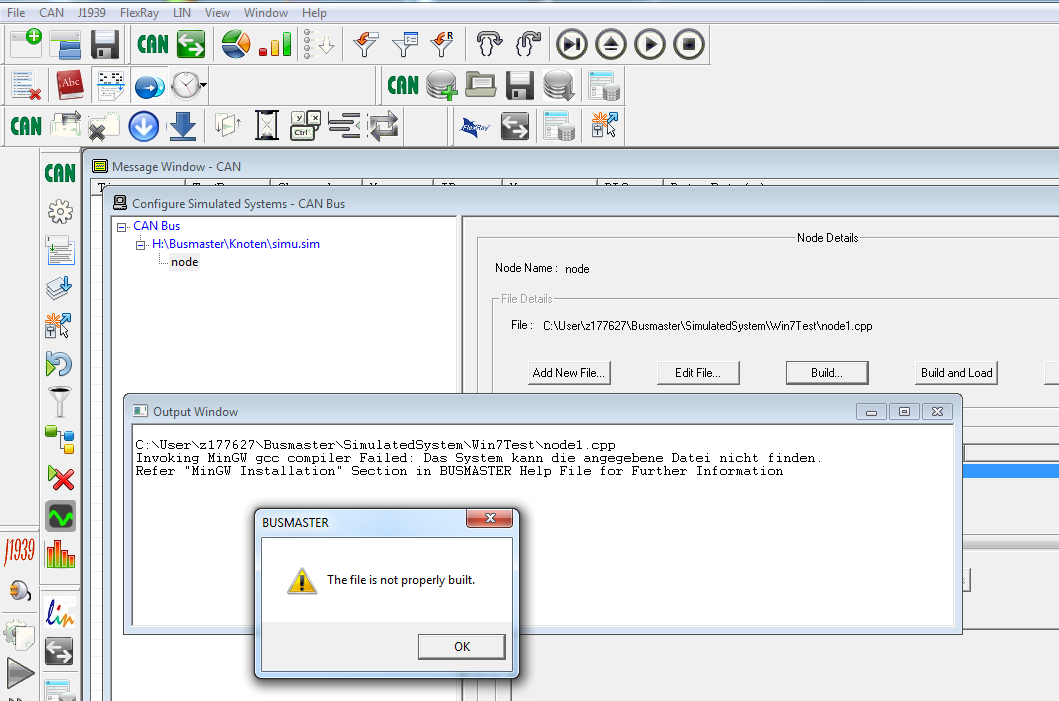The image size is (1059, 701).
Task: Maximize the Output Window
Action: tap(904, 411)
